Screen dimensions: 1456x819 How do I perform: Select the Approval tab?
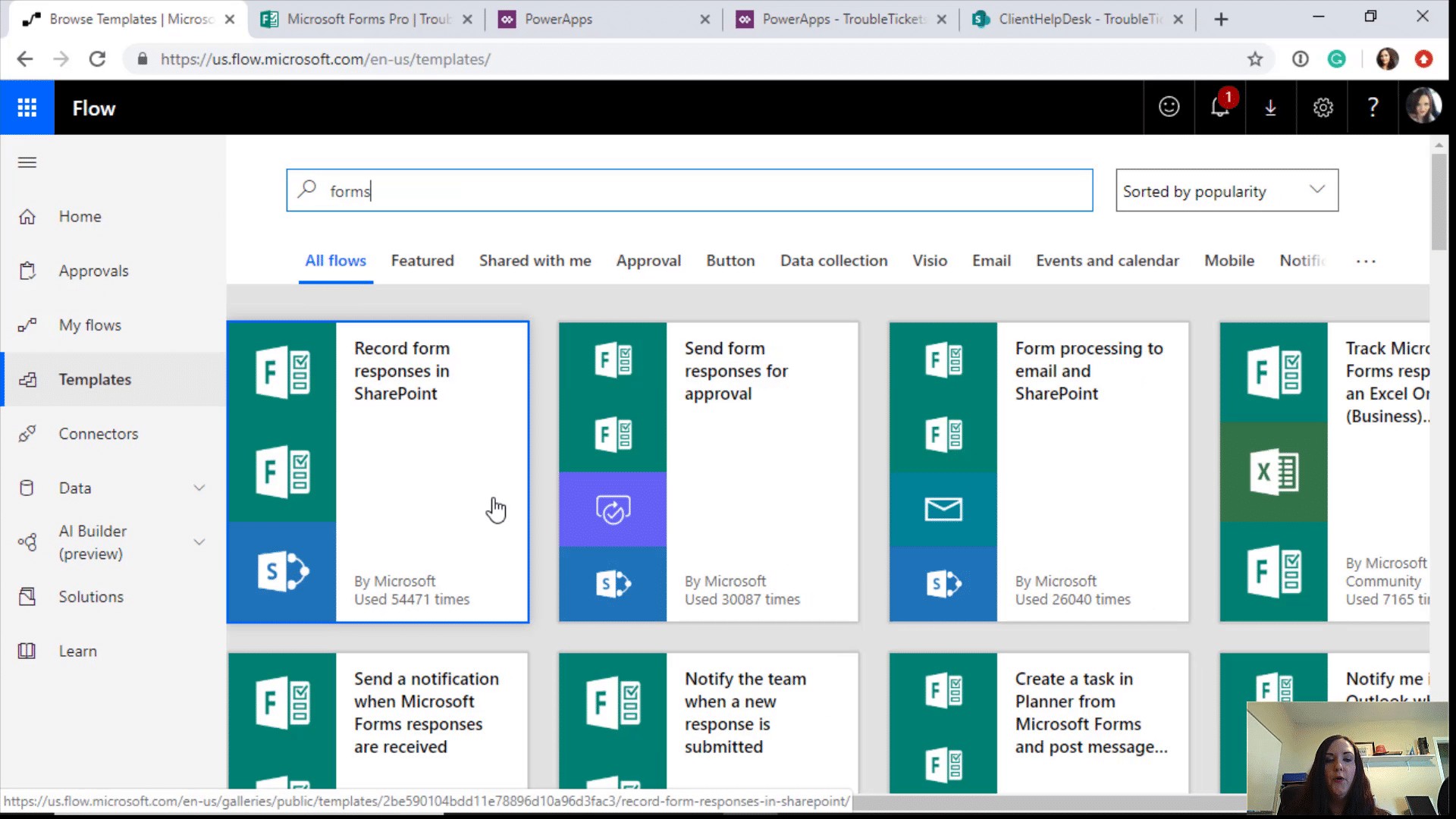click(648, 261)
